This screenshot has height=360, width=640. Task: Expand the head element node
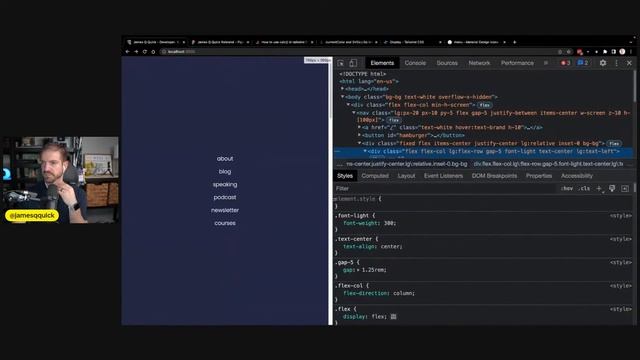tap(342, 89)
